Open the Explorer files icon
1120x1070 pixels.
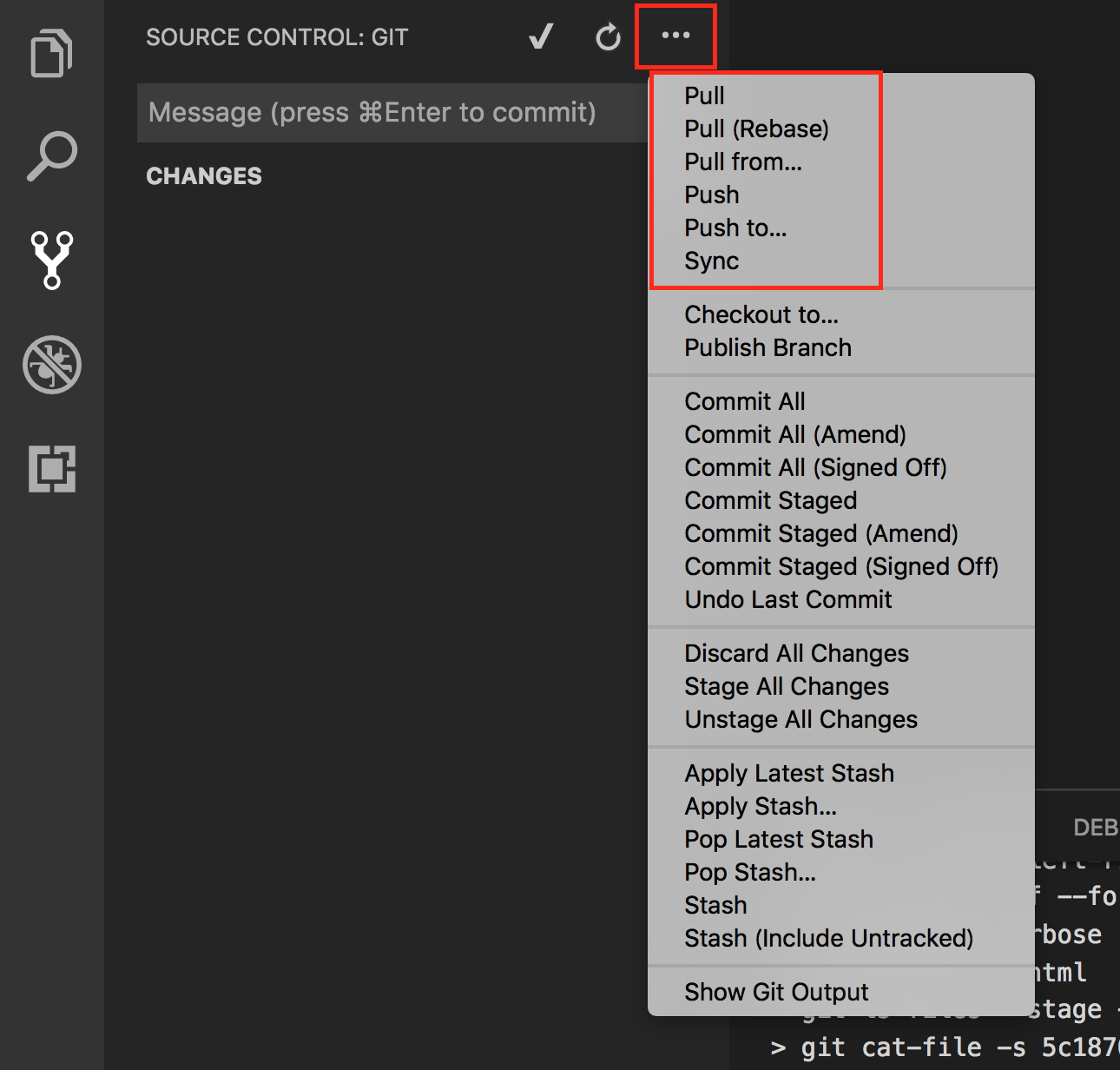click(x=51, y=54)
